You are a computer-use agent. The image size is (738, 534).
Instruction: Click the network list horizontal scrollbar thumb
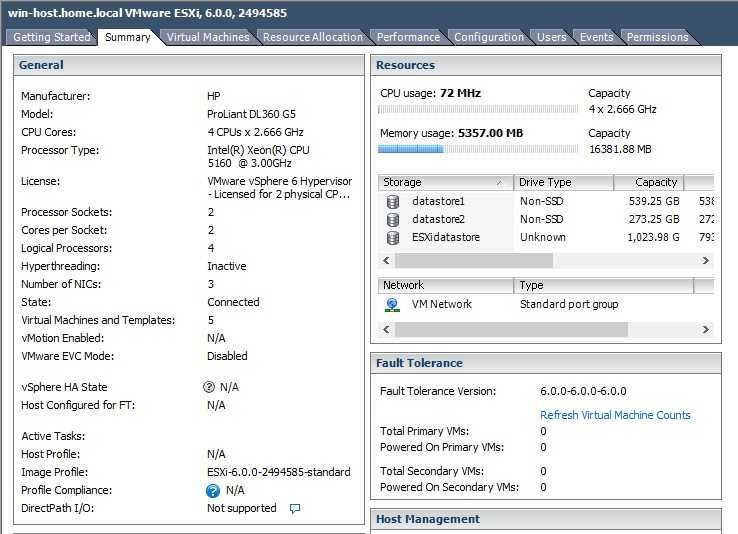[511, 329]
